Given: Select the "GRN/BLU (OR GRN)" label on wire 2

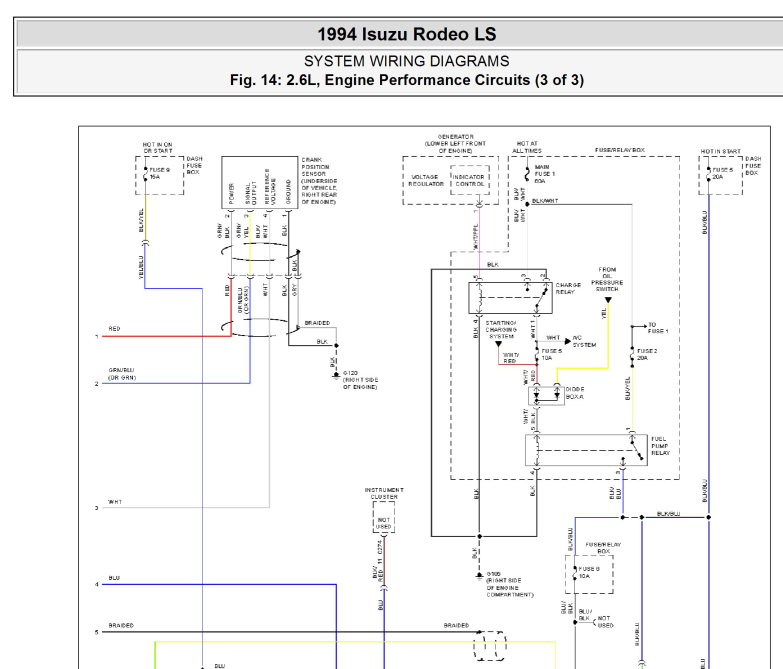Looking at the screenshot, I should [x=122, y=374].
